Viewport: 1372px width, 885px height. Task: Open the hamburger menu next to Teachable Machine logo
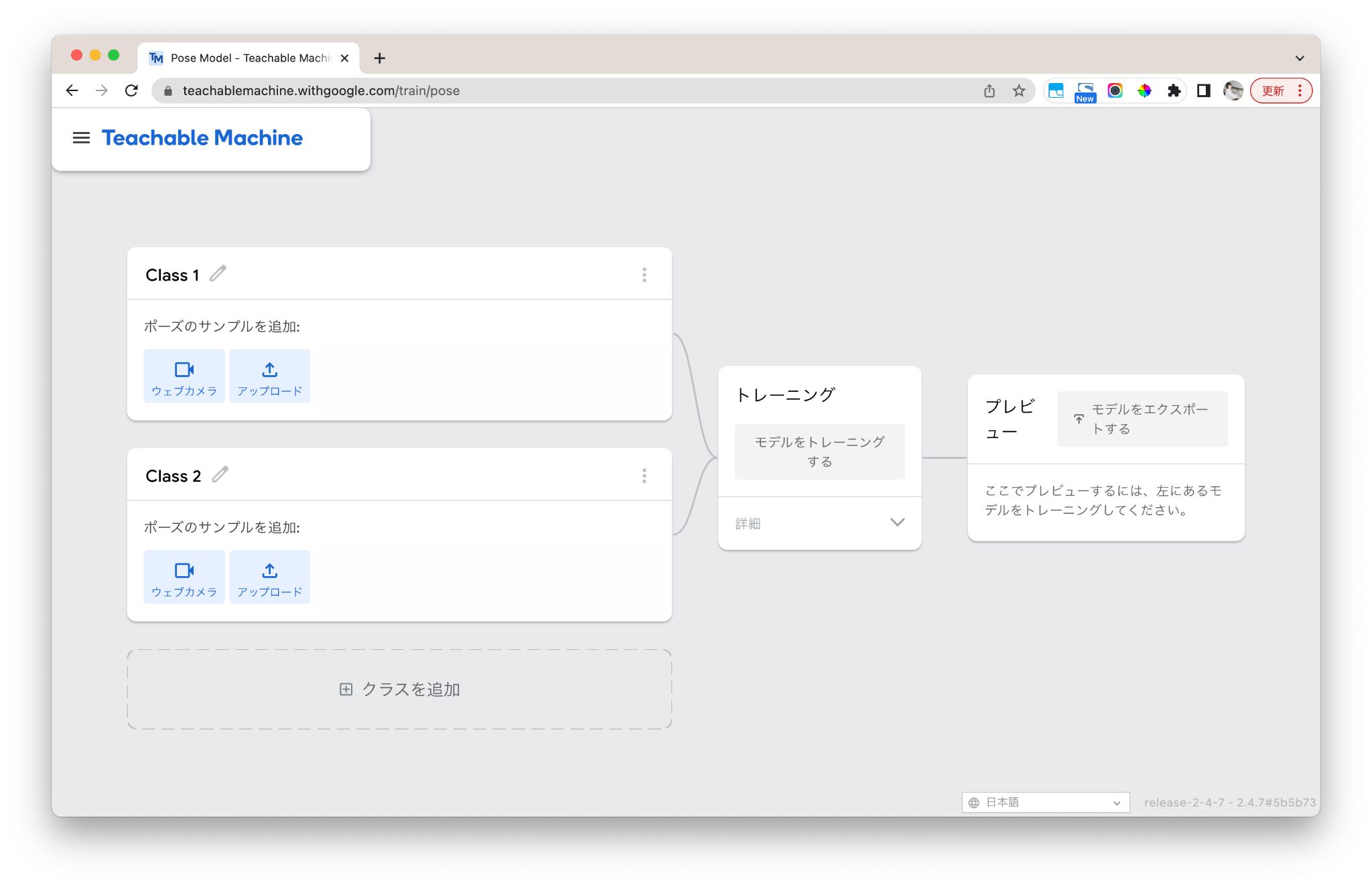pyautogui.click(x=81, y=138)
